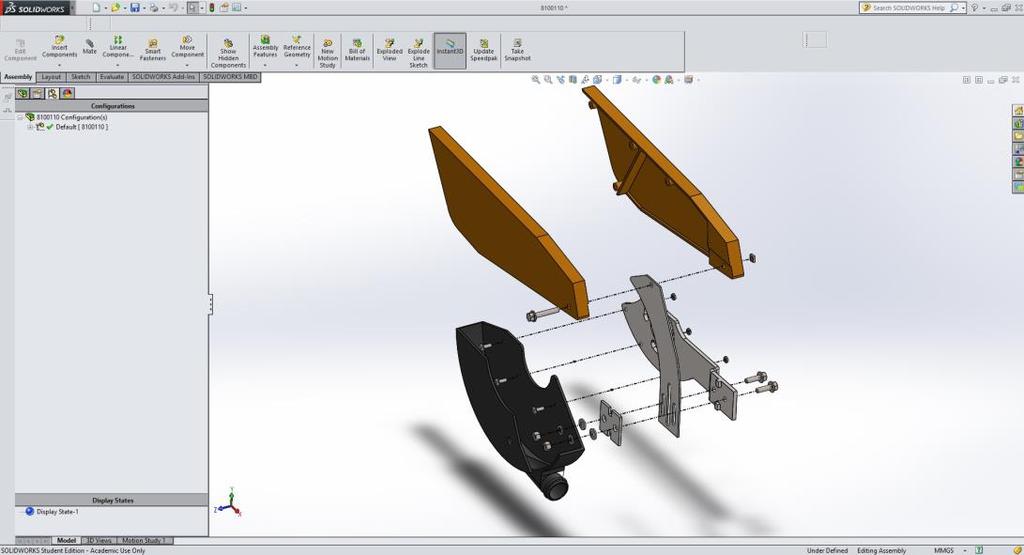
Task: Switch to the Layout tab
Action: tap(51, 77)
